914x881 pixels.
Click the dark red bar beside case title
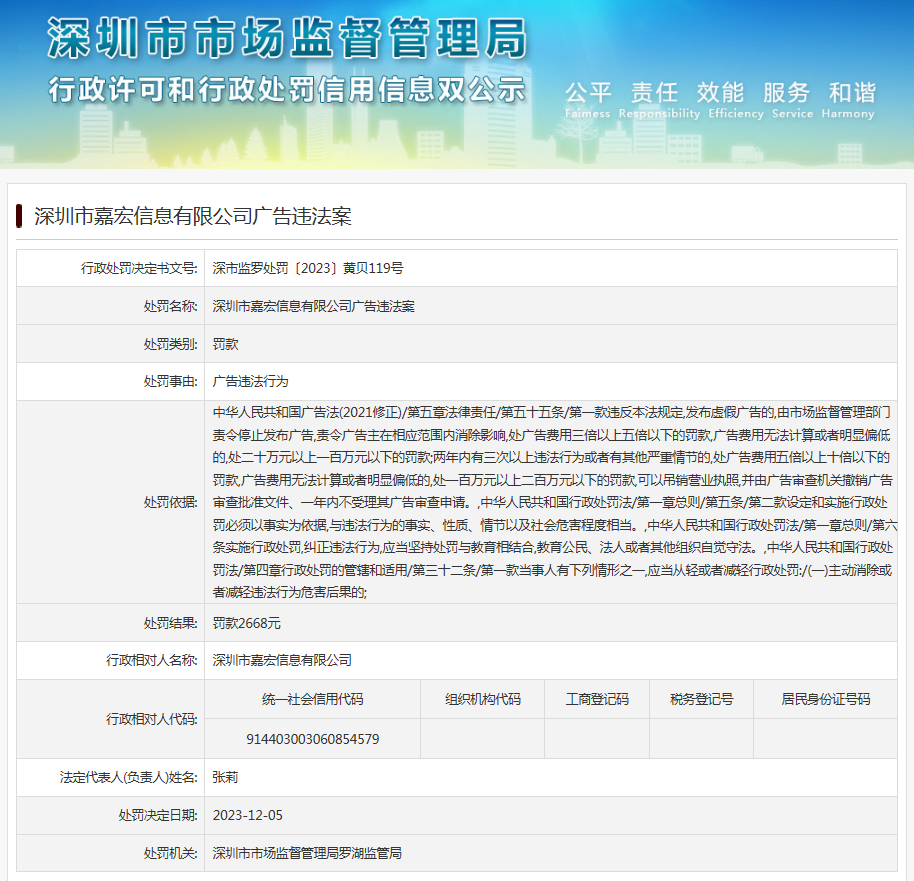(19, 216)
